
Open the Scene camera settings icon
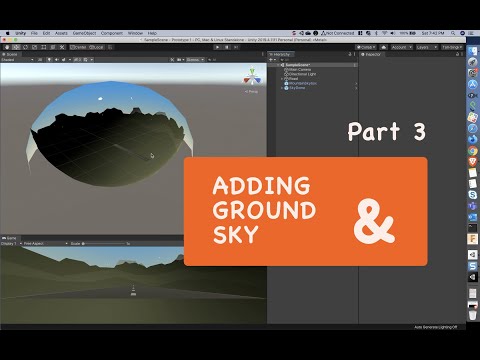(x=180, y=60)
